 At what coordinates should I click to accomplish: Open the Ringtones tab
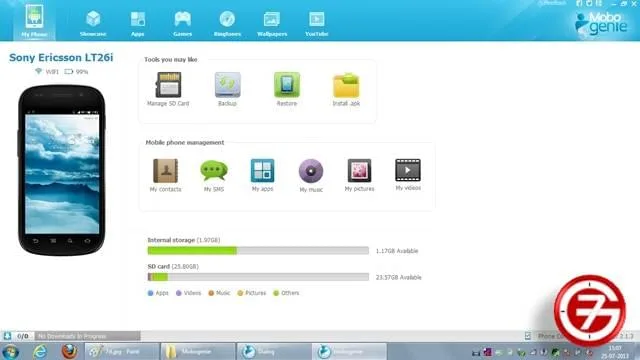(227, 24)
